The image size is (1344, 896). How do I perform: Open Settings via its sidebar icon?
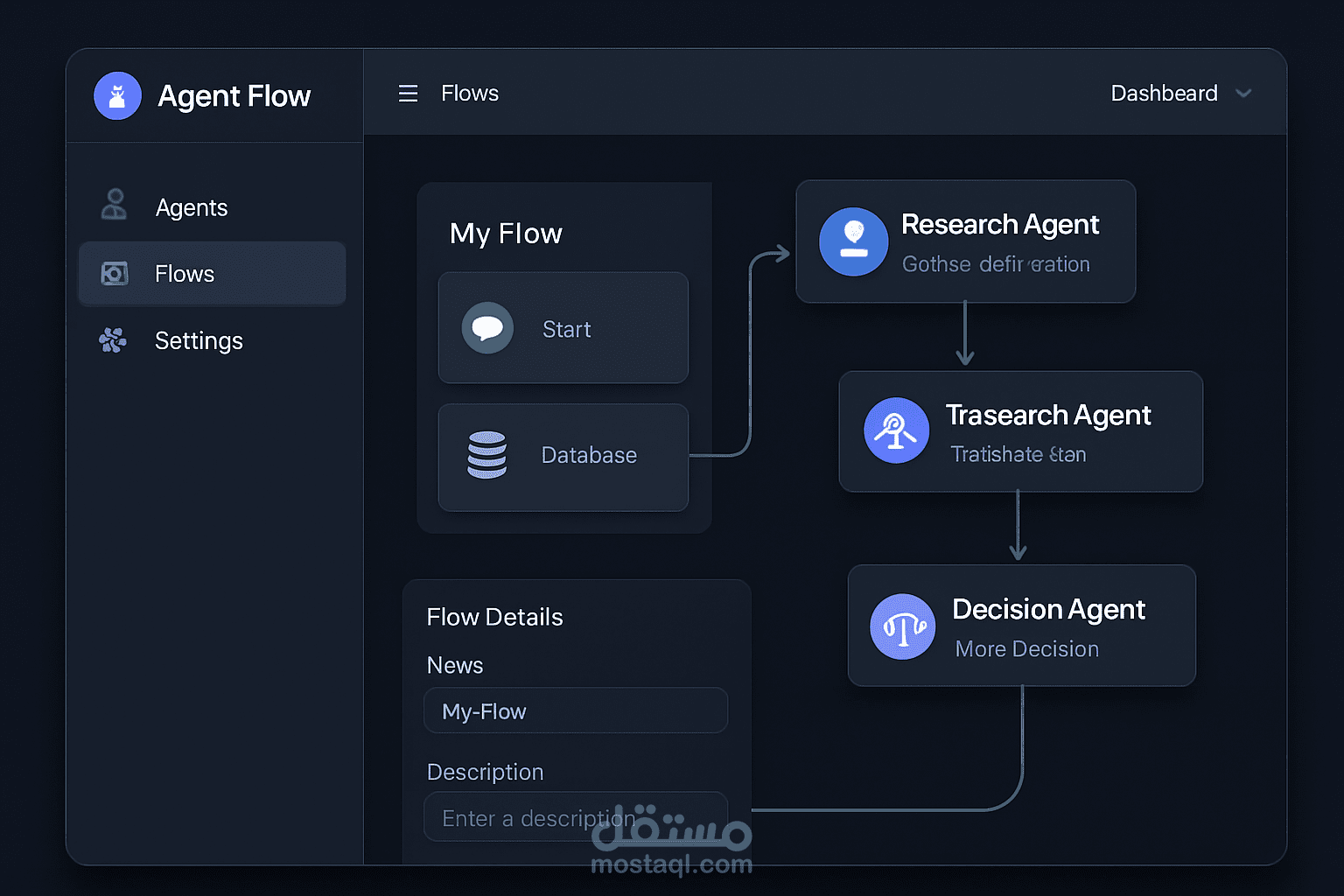[x=112, y=340]
